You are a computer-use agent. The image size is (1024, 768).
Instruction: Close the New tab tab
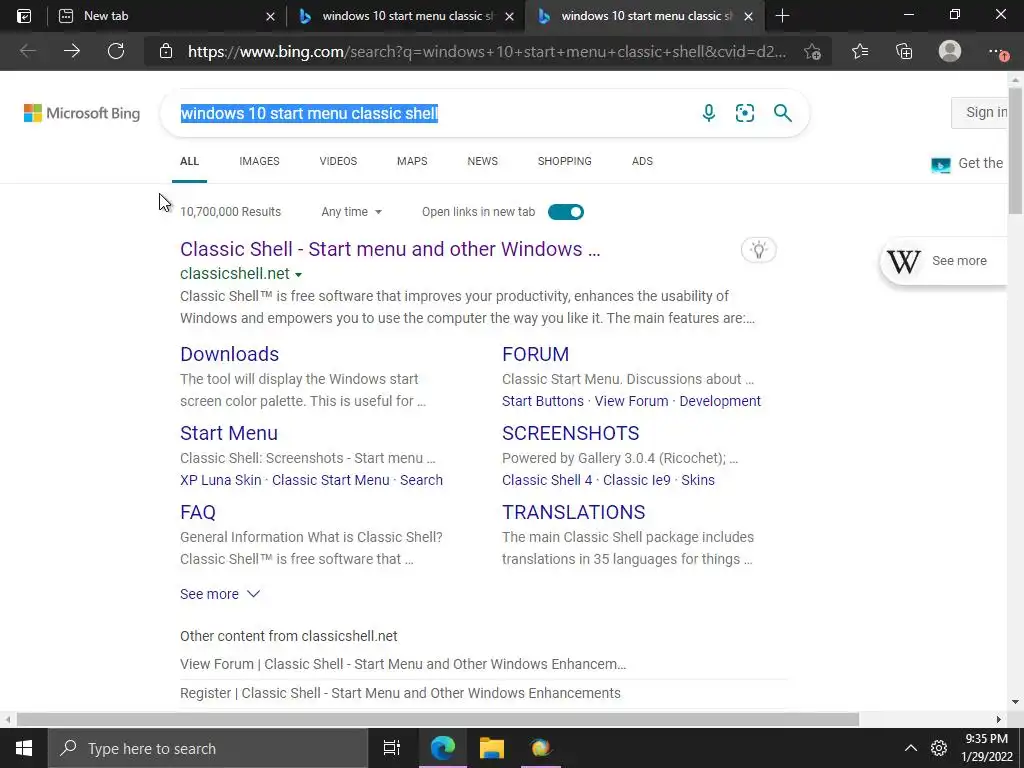click(270, 16)
